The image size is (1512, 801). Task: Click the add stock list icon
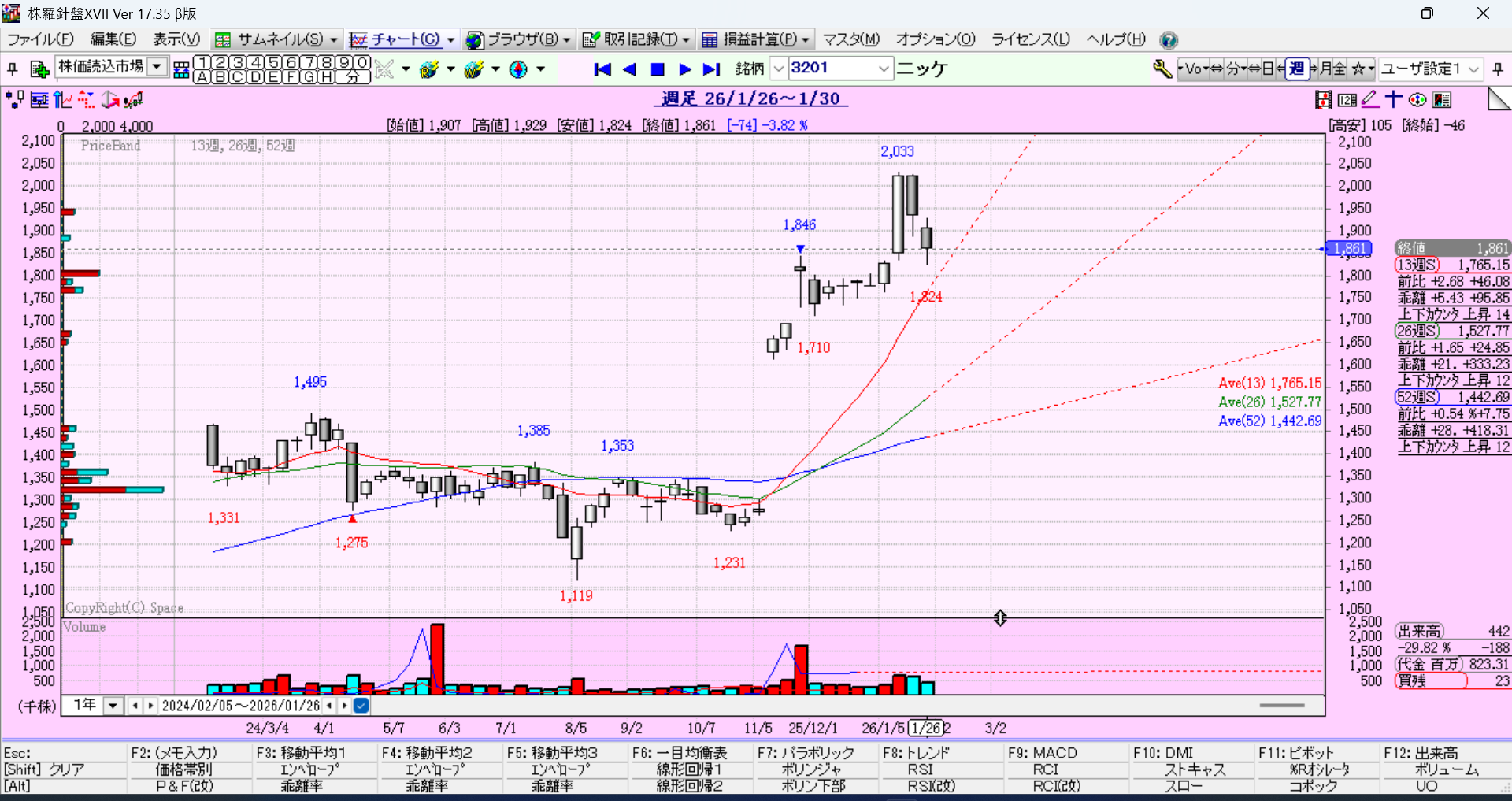pyautogui.click(x=39, y=69)
